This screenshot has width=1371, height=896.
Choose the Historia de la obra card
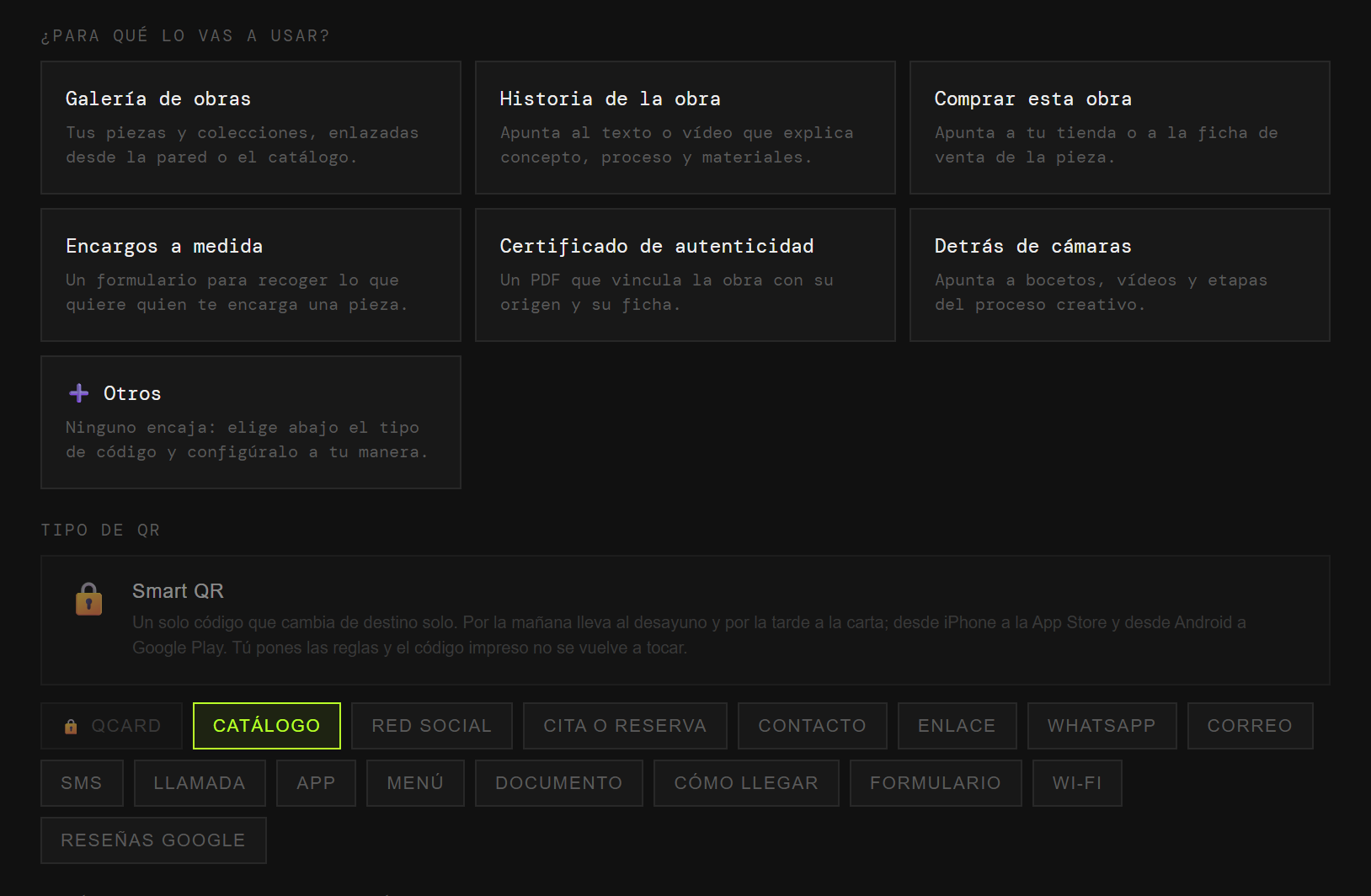pyautogui.click(x=685, y=127)
